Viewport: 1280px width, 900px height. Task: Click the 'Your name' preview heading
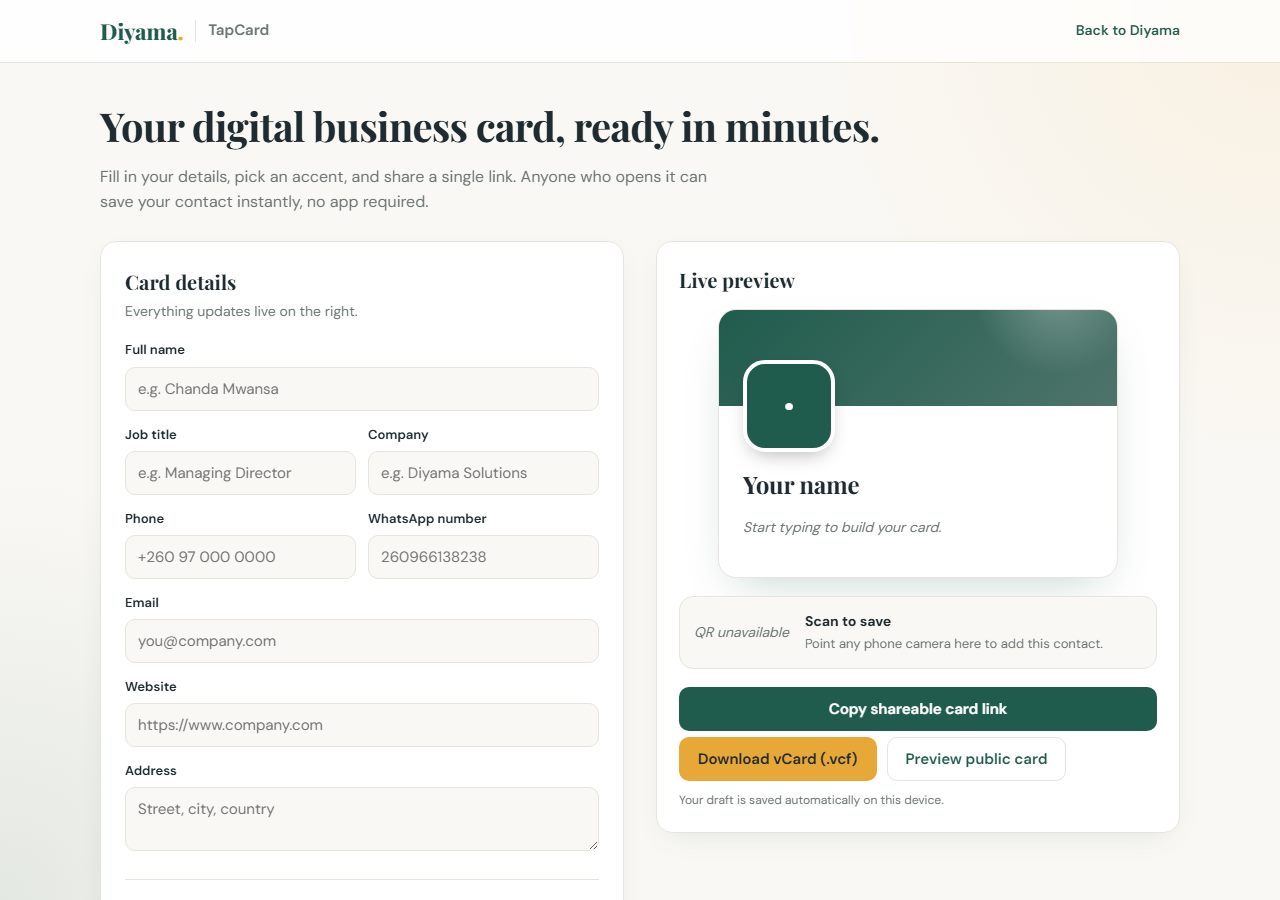[801, 486]
